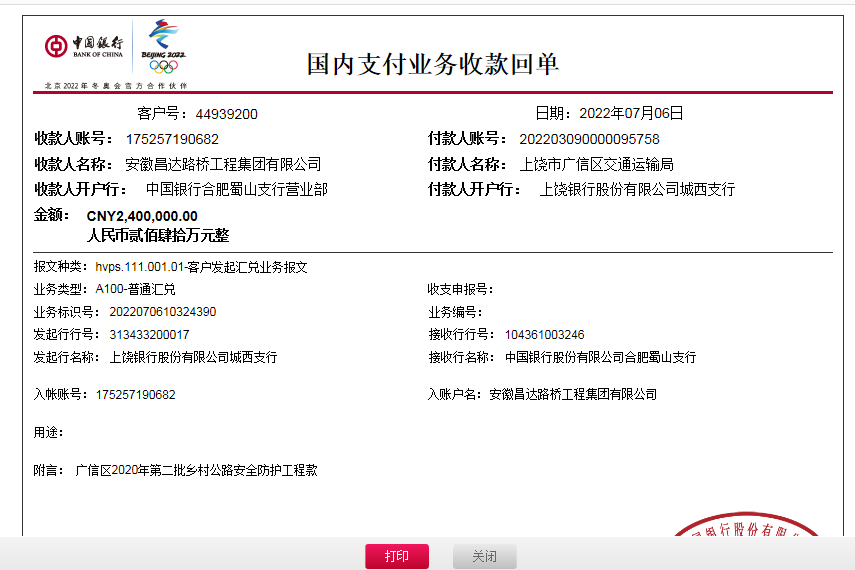Viewport: 855px width, 570px height.
Task: Select the amount in words 人民币贰佰肆拾万元整
Action: (158, 236)
